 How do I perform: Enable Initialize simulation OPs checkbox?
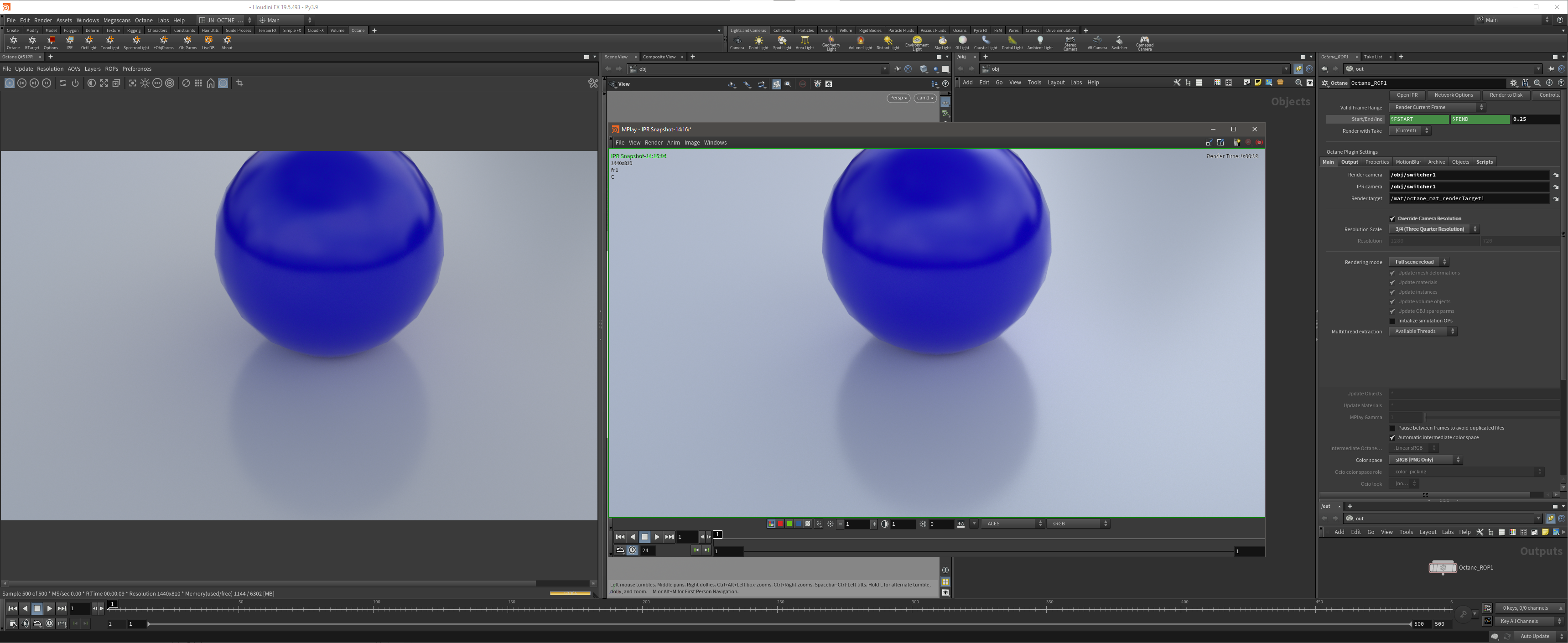1392,321
